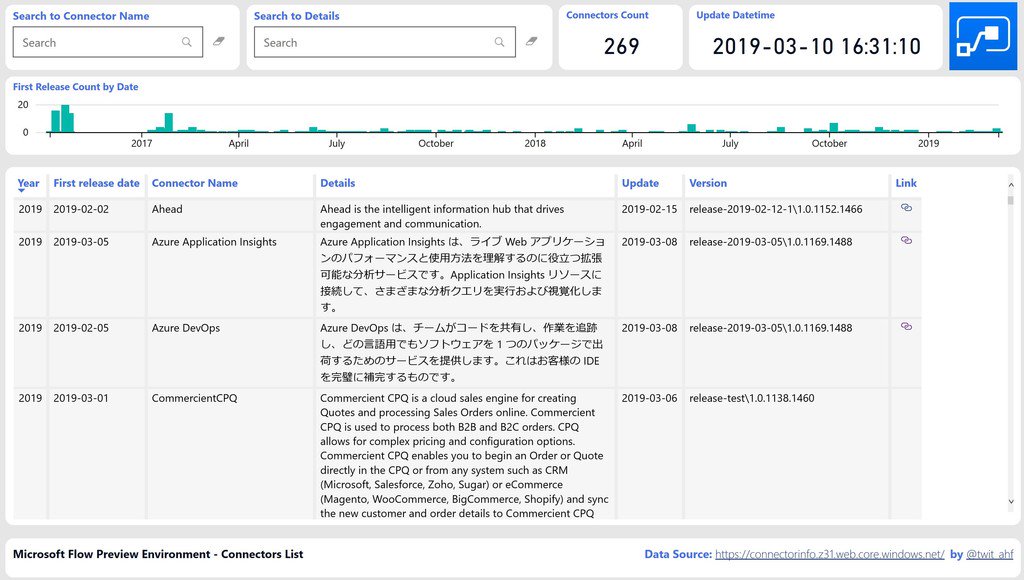The height and width of the screenshot is (580, 1024).
Task: Click the table scrollbar up arrow
Action: point(1011,185)
